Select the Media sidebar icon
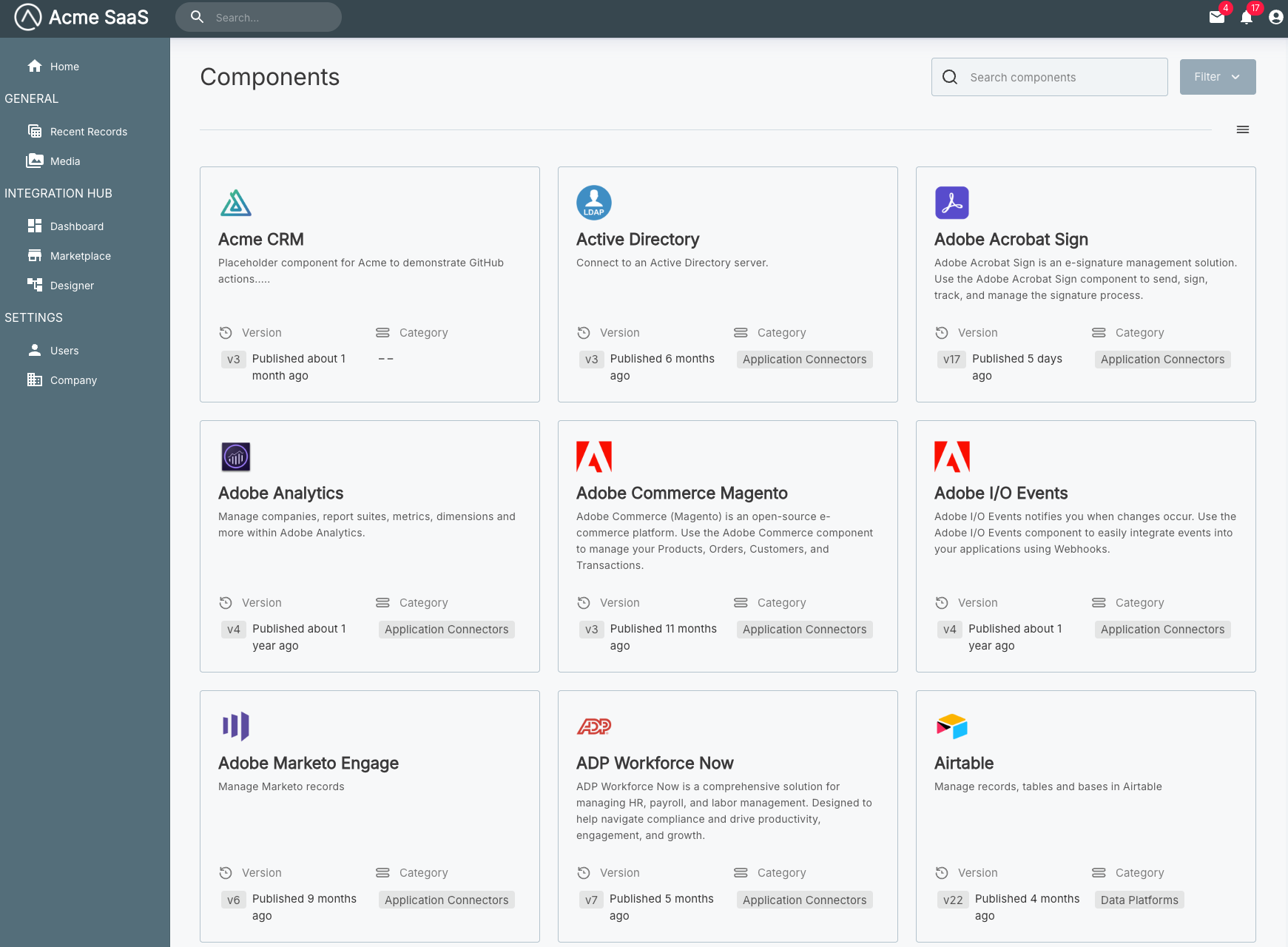This screenshot has width=1288, height=947. point(36,161)
